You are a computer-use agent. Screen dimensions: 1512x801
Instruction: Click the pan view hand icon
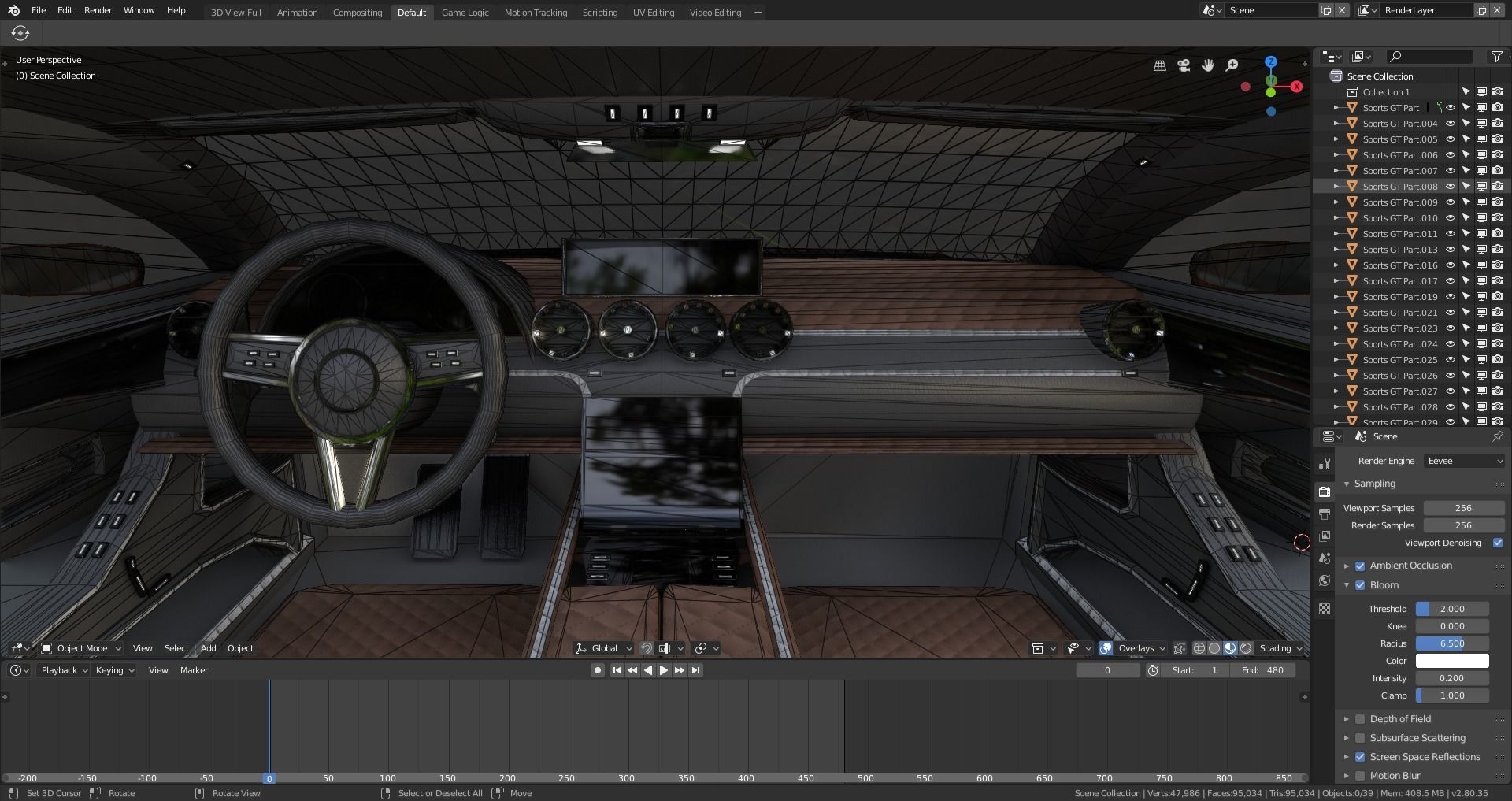(x=1208, y=65)
